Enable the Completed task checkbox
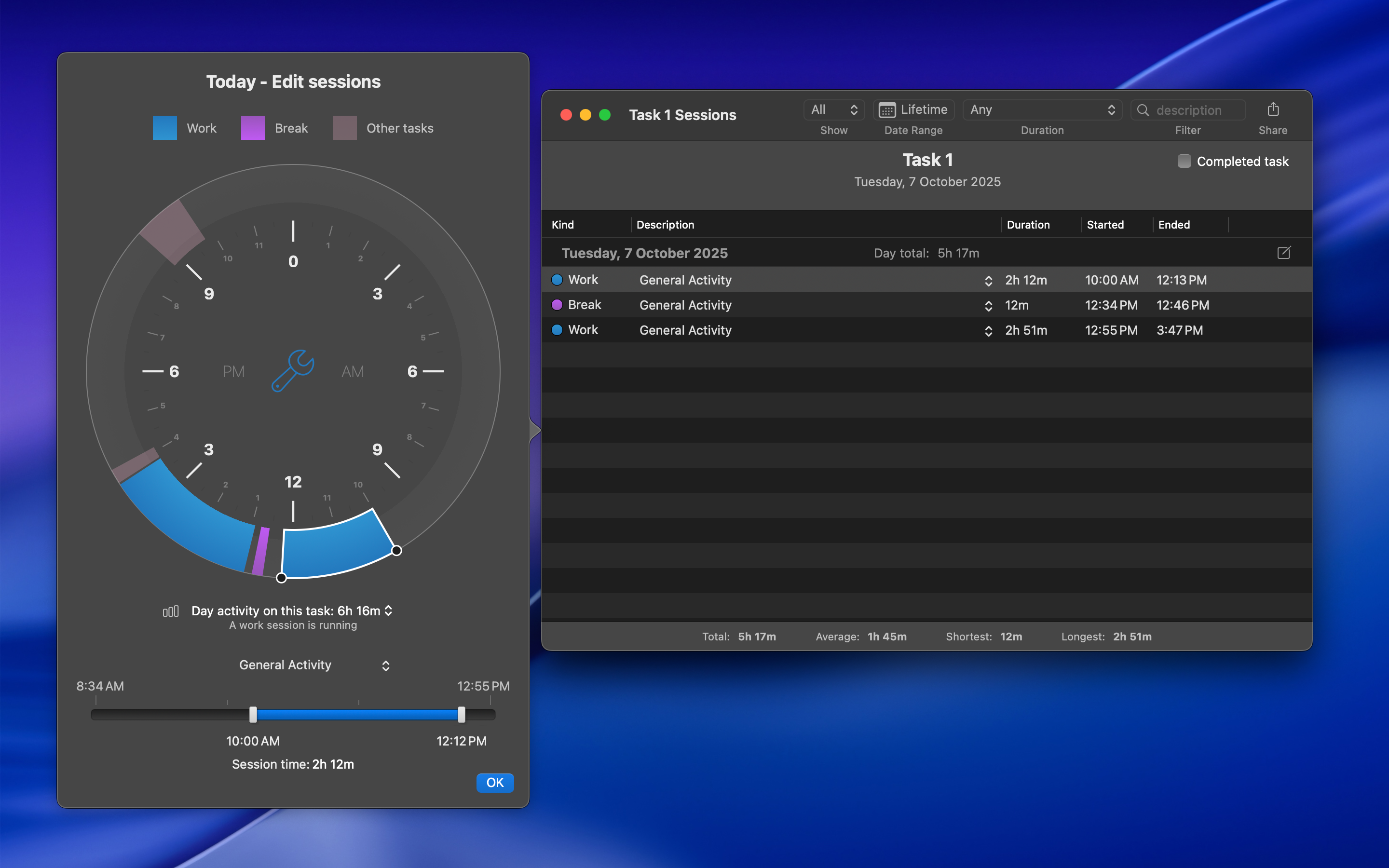The height and width of the screenshot is (868, 1389). 1184,162
